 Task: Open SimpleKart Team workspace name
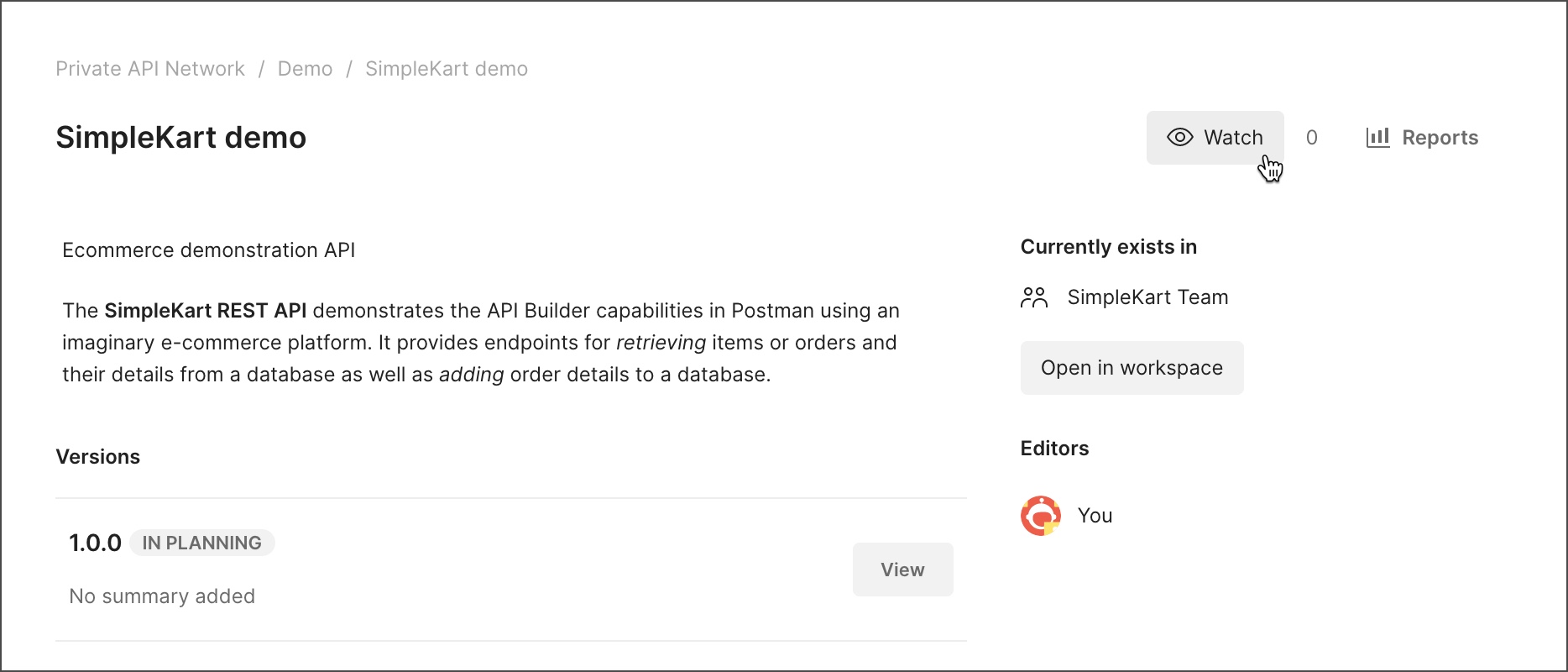coord(1147,297)
